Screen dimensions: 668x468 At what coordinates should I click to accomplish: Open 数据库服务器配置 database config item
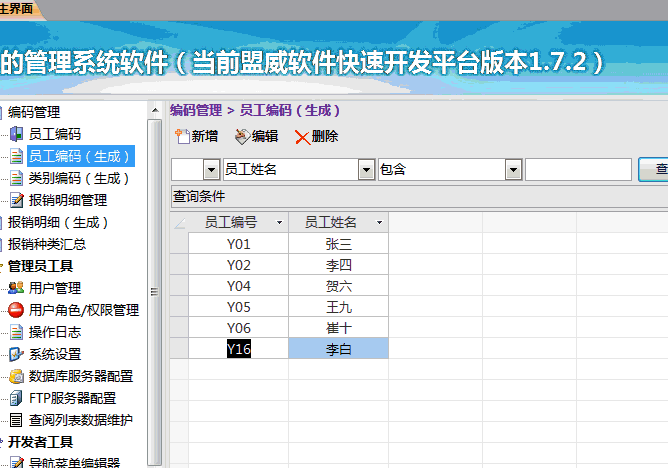coord(80,376)
